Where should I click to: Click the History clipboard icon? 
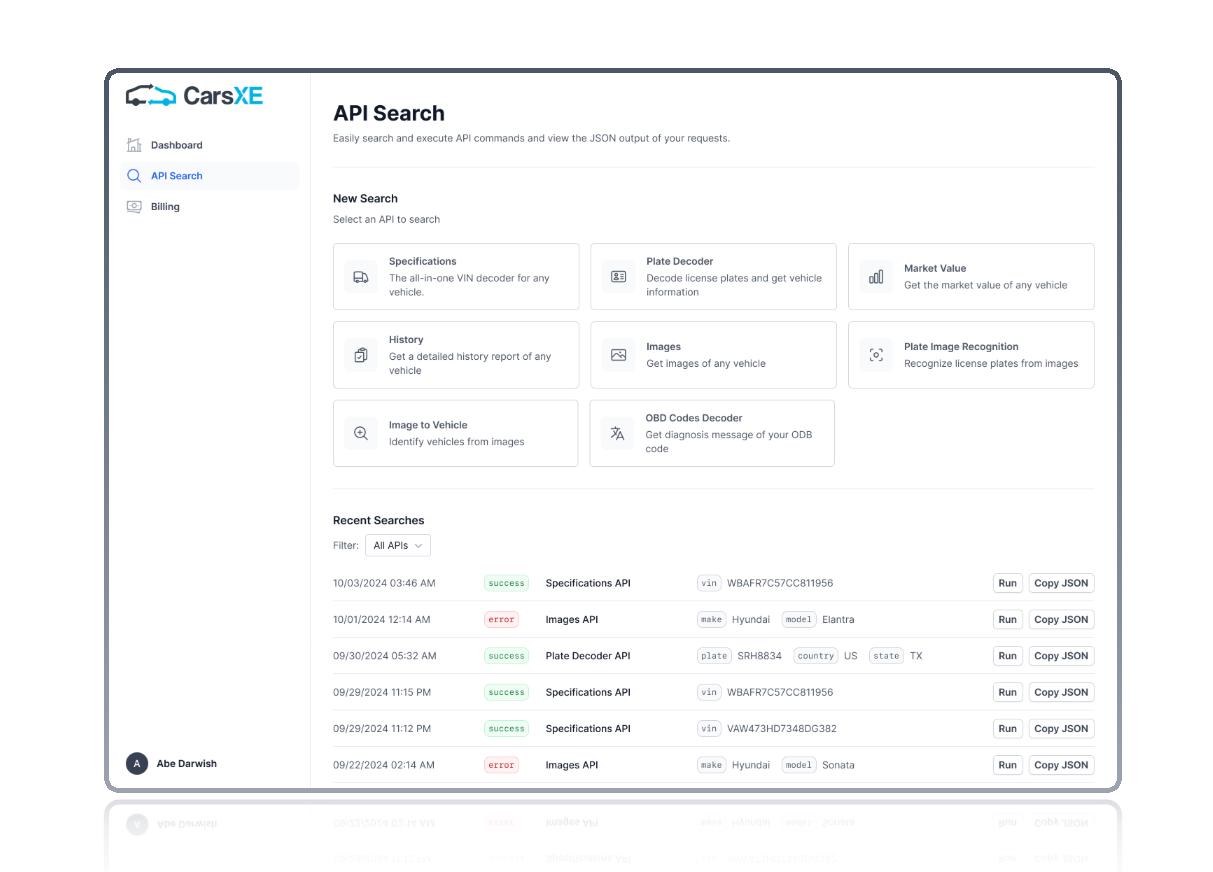coord(361,355)
